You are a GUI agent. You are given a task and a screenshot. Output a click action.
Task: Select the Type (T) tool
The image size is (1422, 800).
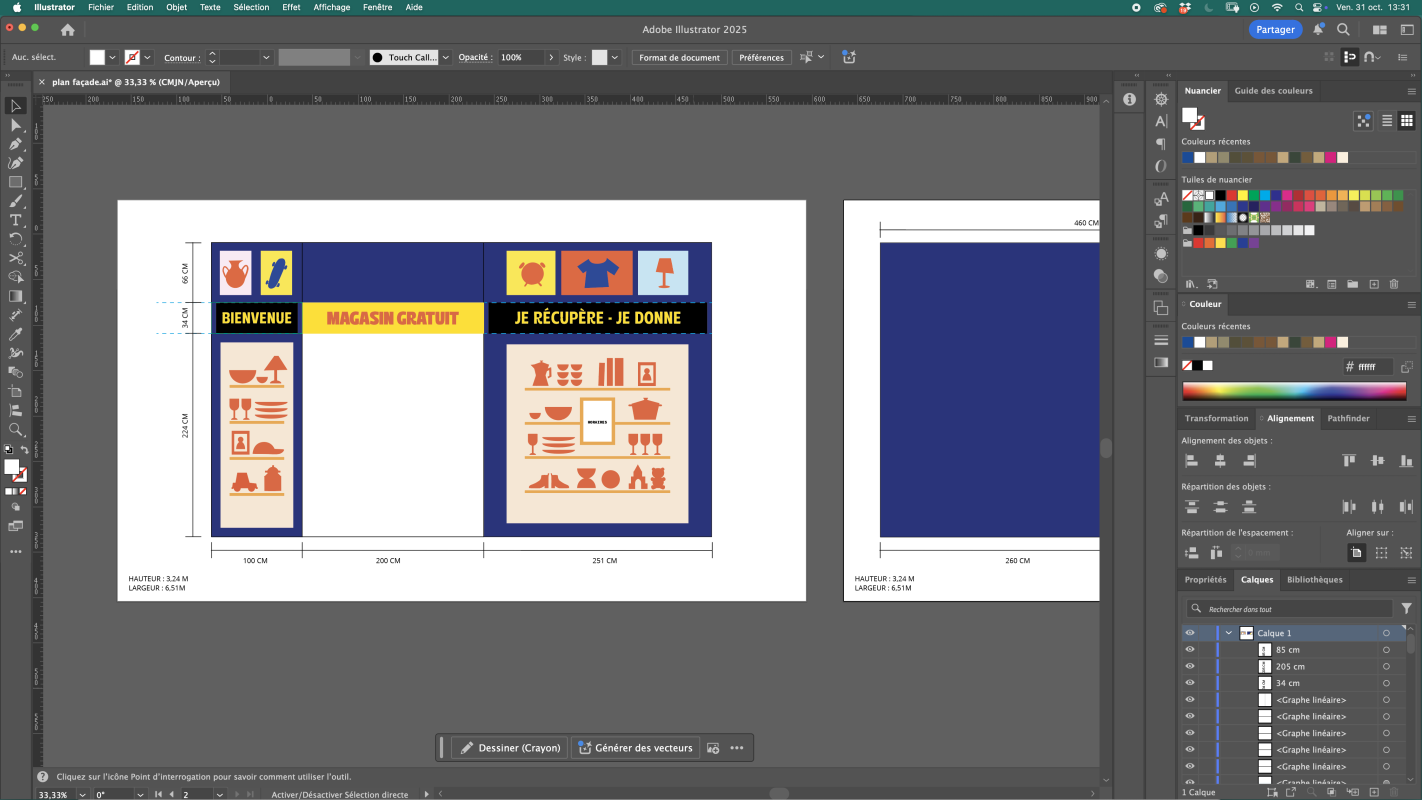(x=15, y=220)
